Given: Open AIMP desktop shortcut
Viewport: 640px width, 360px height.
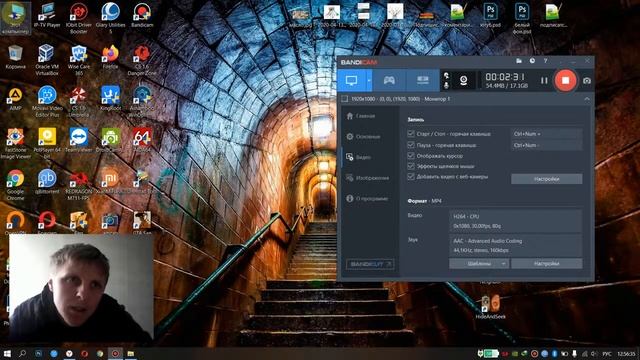Looking at the screenshot, I should [16, 99].
